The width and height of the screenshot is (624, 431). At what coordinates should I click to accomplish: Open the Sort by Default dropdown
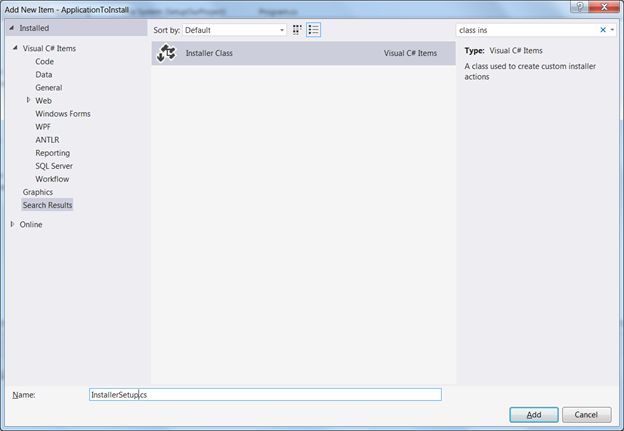[x=234, y=30]
